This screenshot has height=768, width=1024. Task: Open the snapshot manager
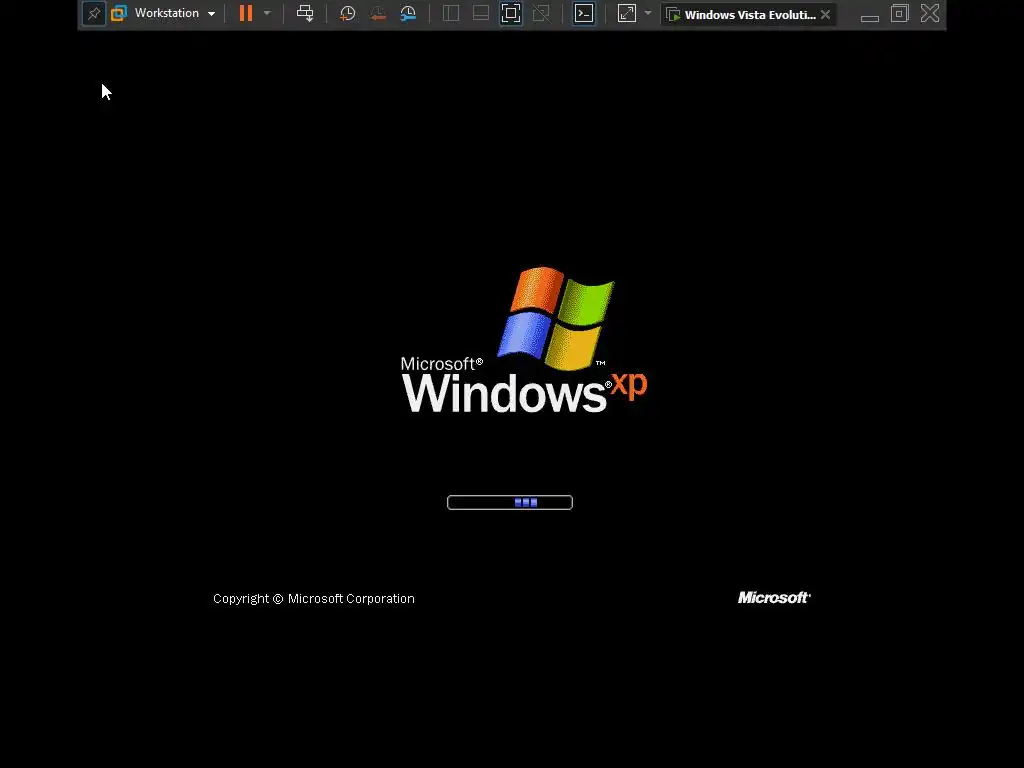[x=408, y=13]
